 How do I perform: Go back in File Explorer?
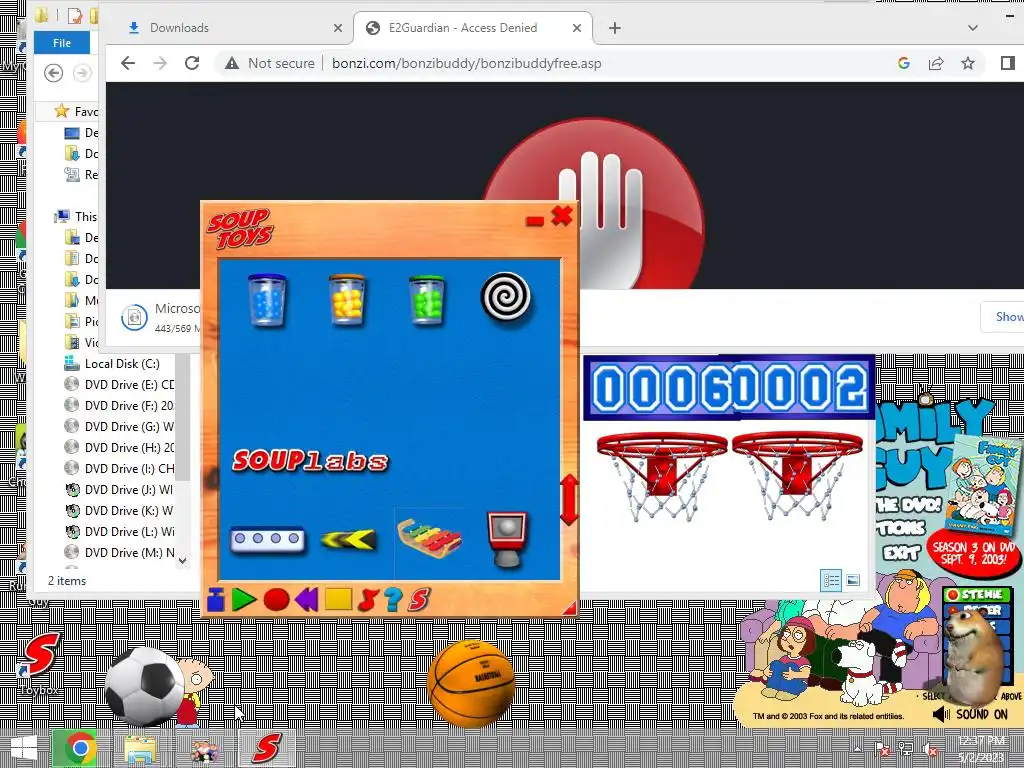click(x=54, y=73)
